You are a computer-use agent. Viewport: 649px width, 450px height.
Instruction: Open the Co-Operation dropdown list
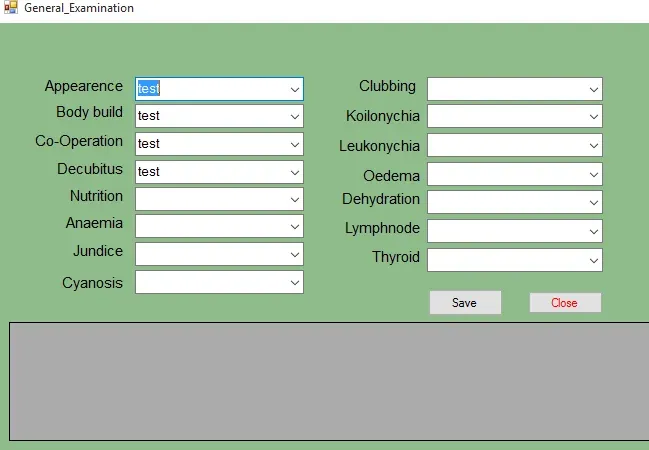point(295,144)
